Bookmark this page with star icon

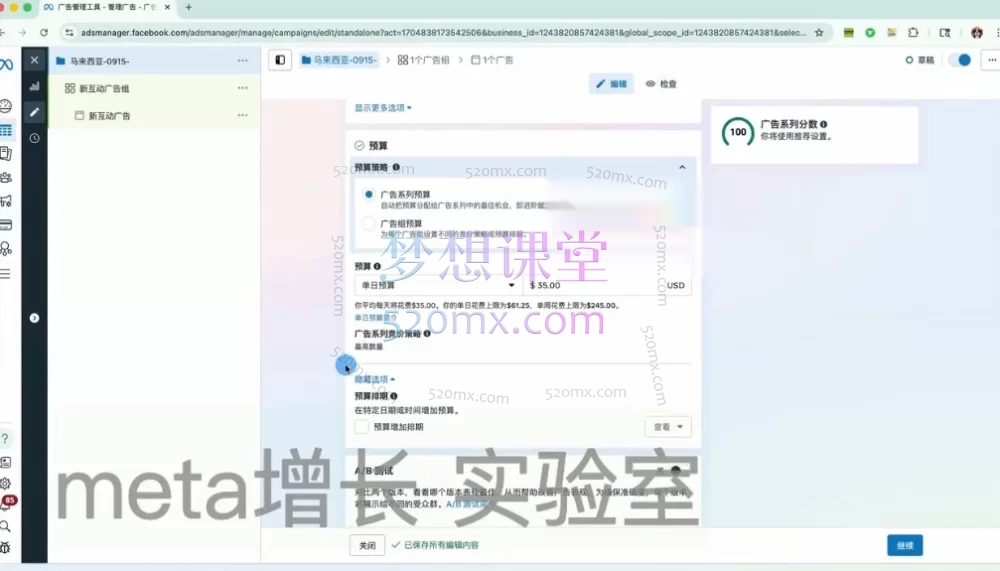[x=819, y=33]
